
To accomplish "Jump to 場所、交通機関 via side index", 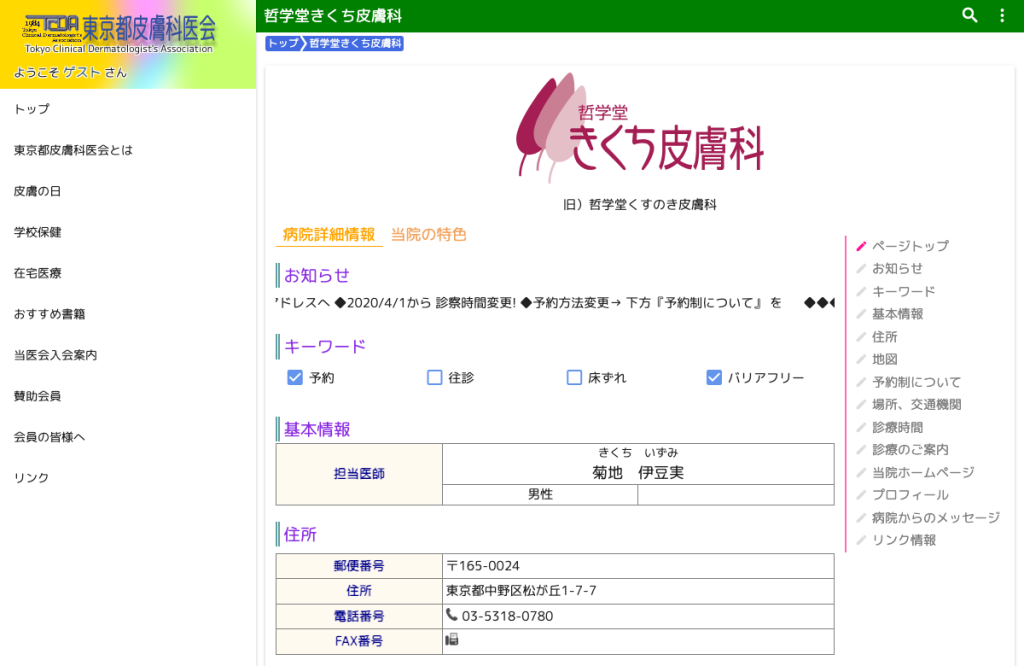I will pyautogui.click(x=917, y=405).
